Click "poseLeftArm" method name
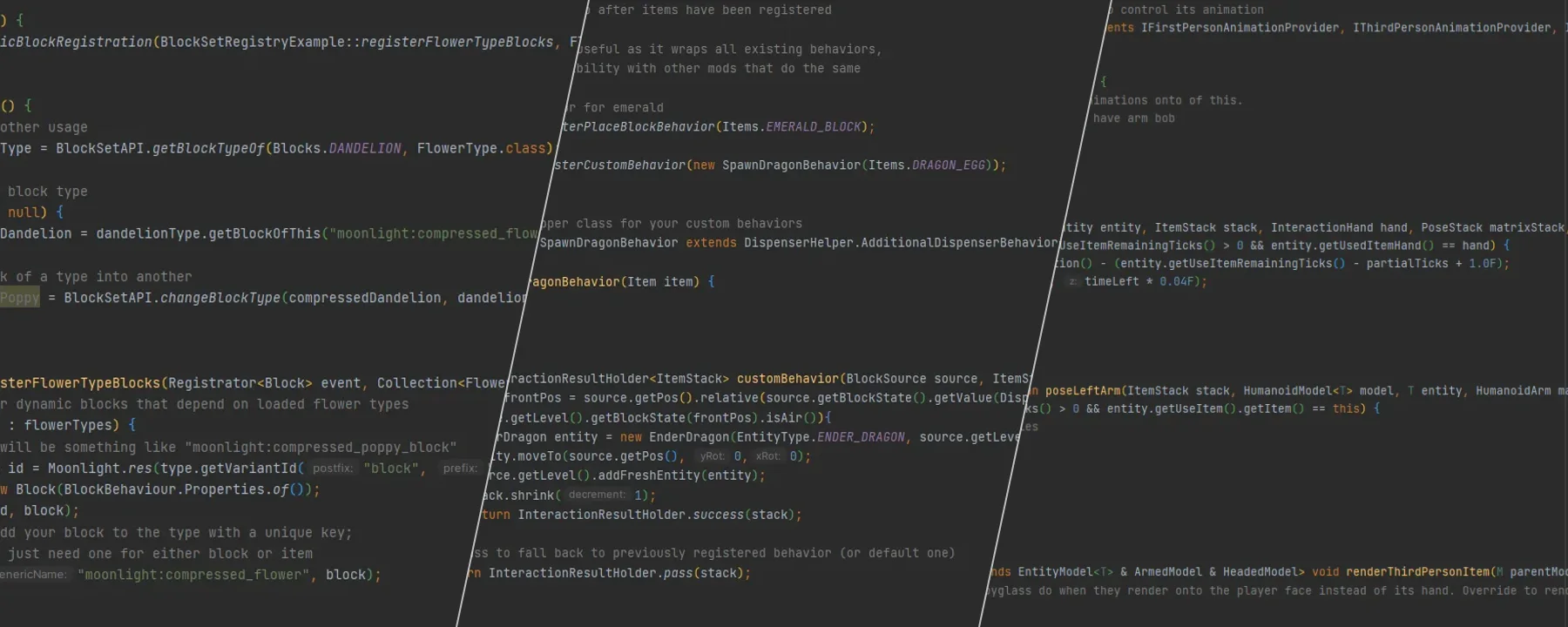Viewport: 1568px width, 627px height. tap(1083, 390)
